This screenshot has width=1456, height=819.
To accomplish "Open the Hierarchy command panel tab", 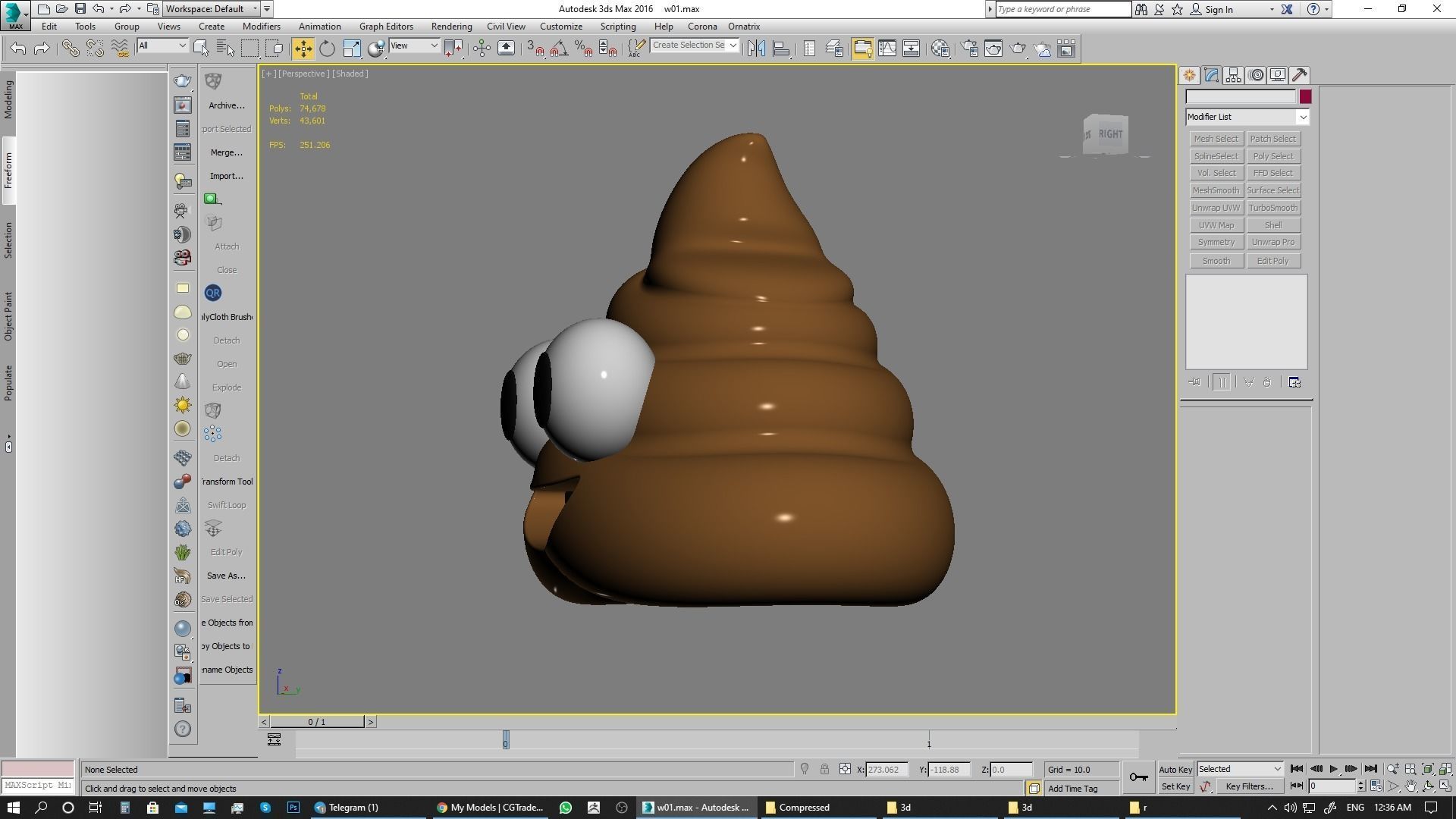I will pos(1233,75).
